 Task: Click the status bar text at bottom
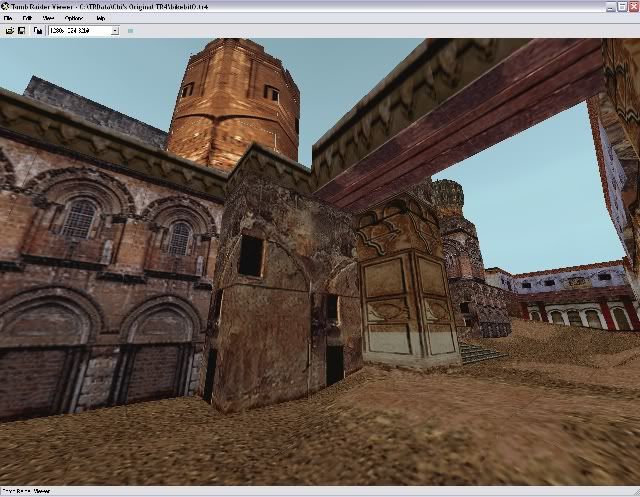coord(26,491)
